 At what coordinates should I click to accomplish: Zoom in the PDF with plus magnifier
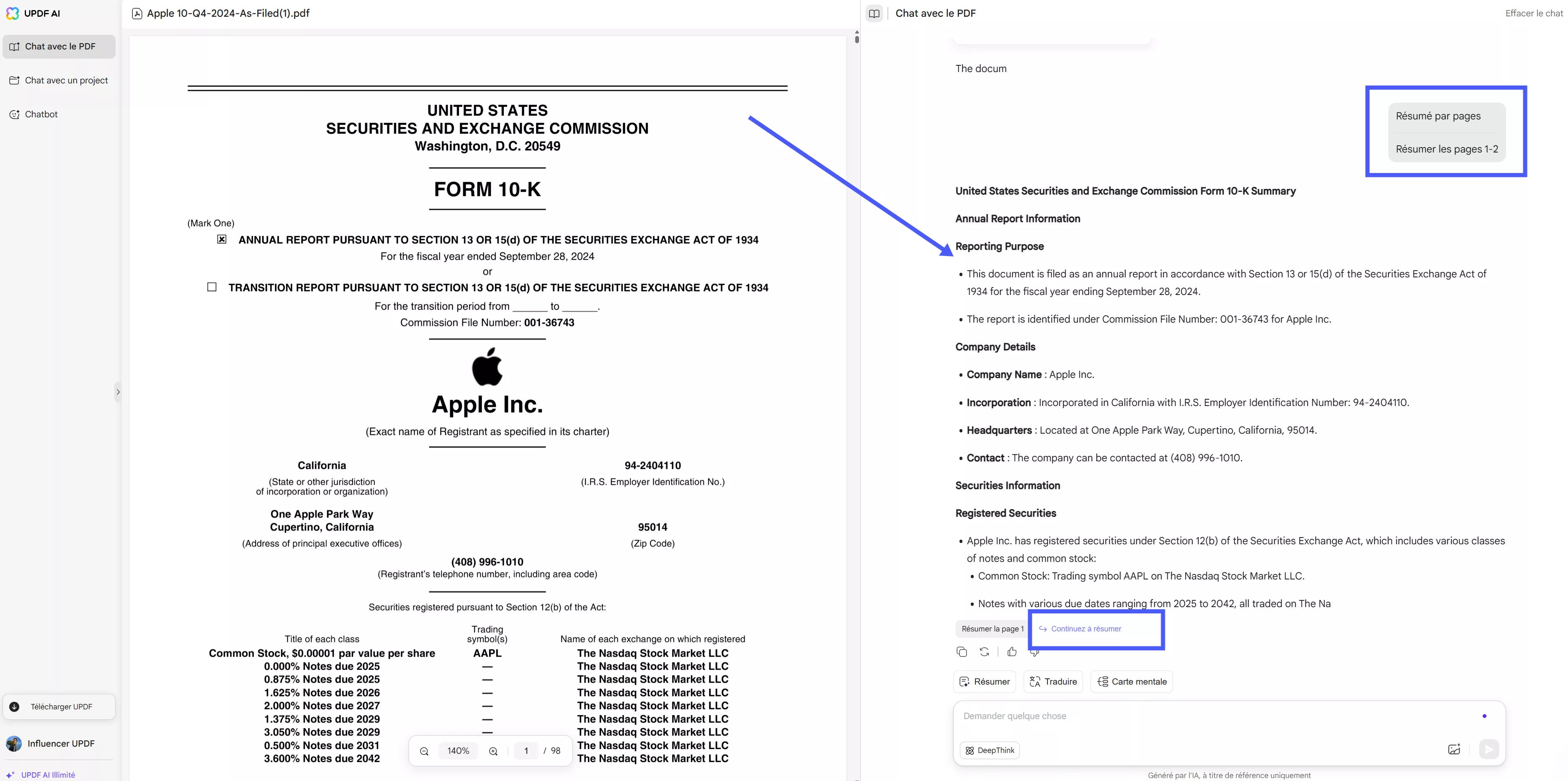click(x=493, y=751)
